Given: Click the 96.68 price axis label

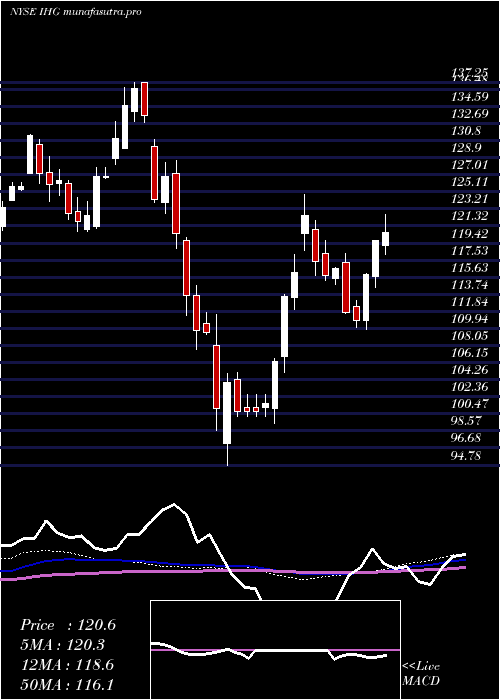Looking at the screenshot, I should coord(467,438).
